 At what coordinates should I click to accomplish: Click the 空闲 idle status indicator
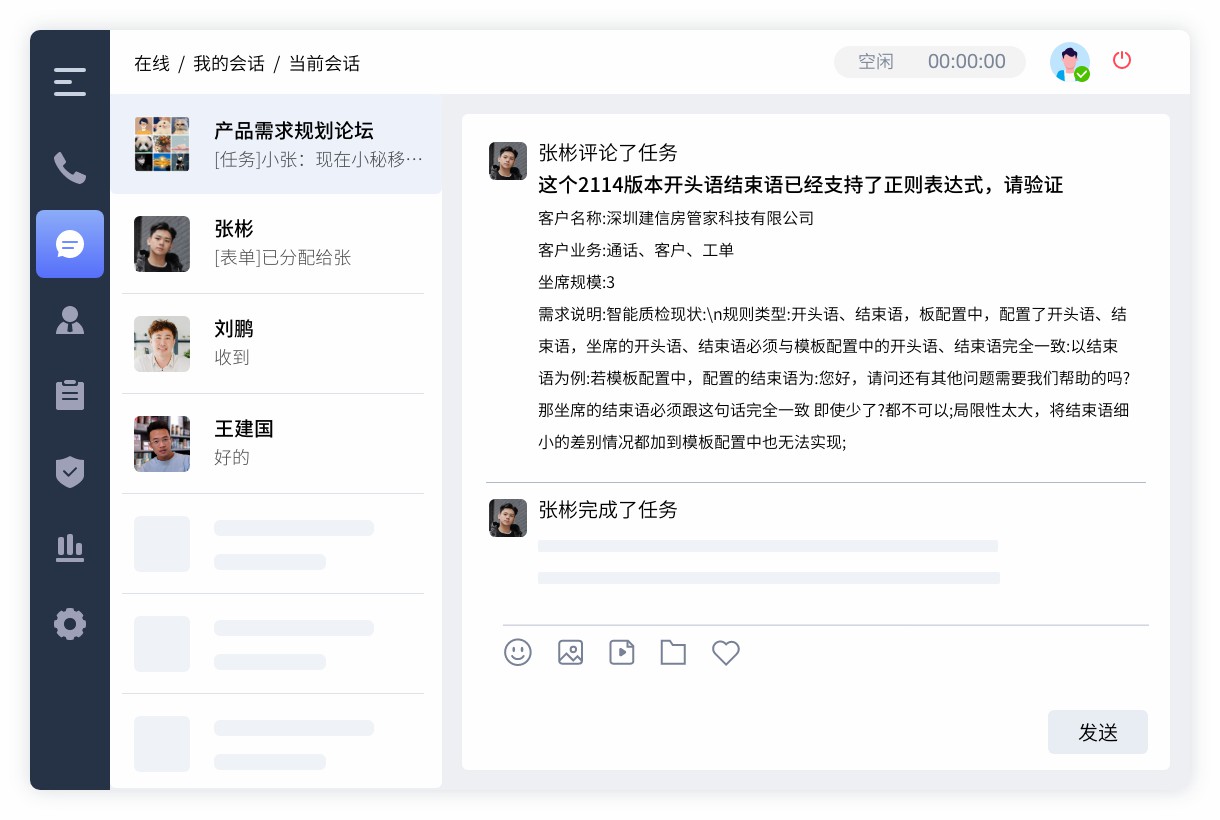click(876, 61)
